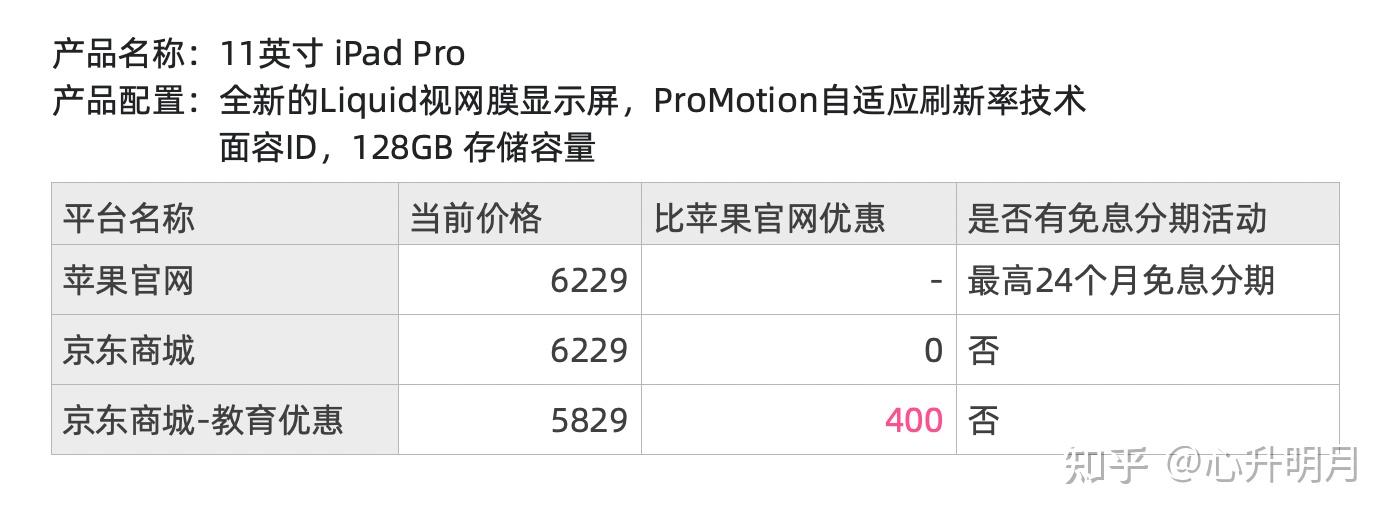Click the 比苹果官网优惠 column header

click(x=770, y=217)
